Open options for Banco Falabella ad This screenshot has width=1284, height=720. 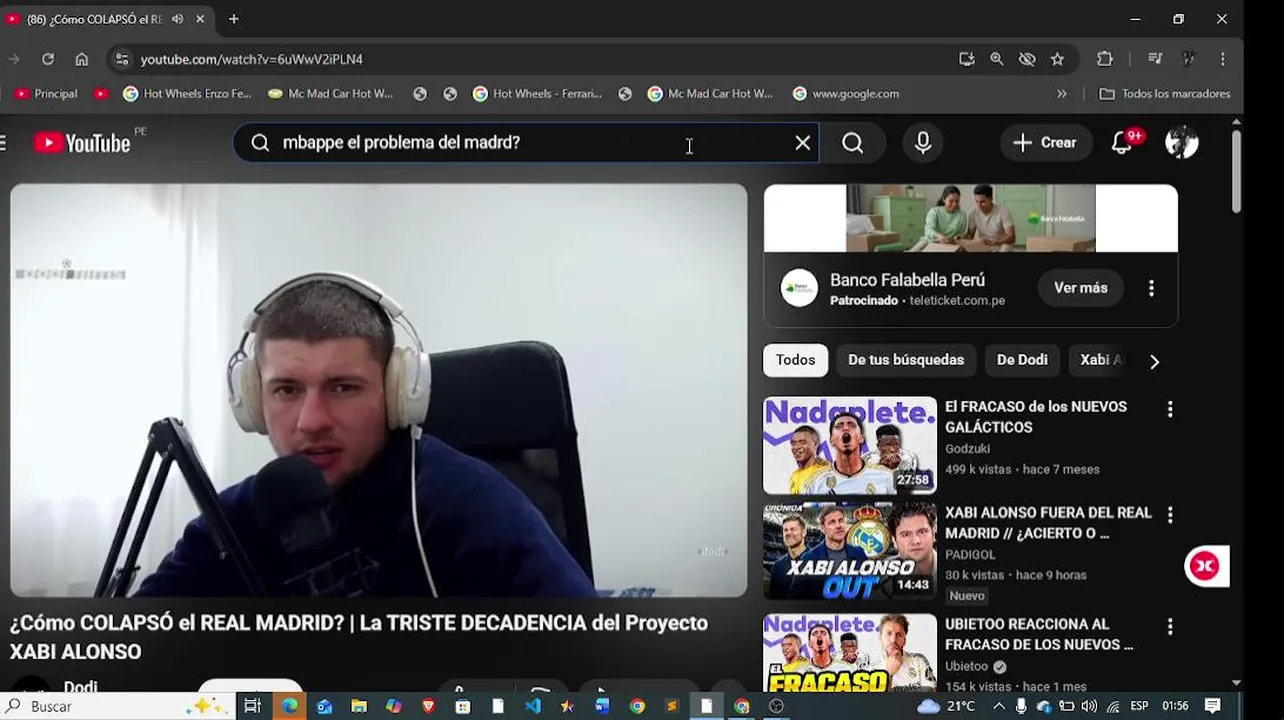(x=1151, y=288)
